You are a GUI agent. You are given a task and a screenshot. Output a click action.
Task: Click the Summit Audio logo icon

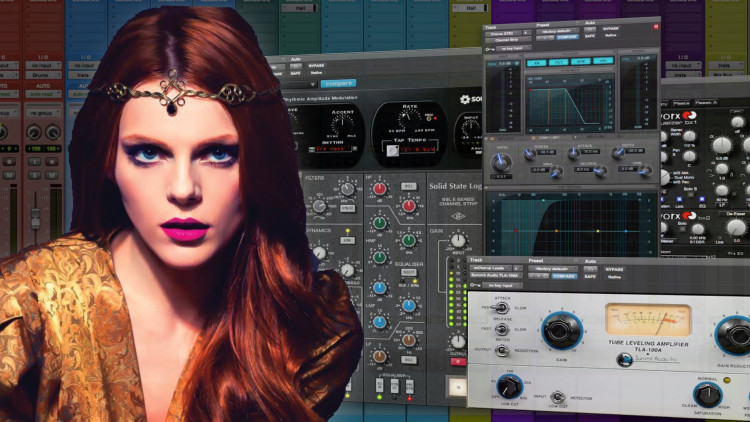click(x=624, y=360)
